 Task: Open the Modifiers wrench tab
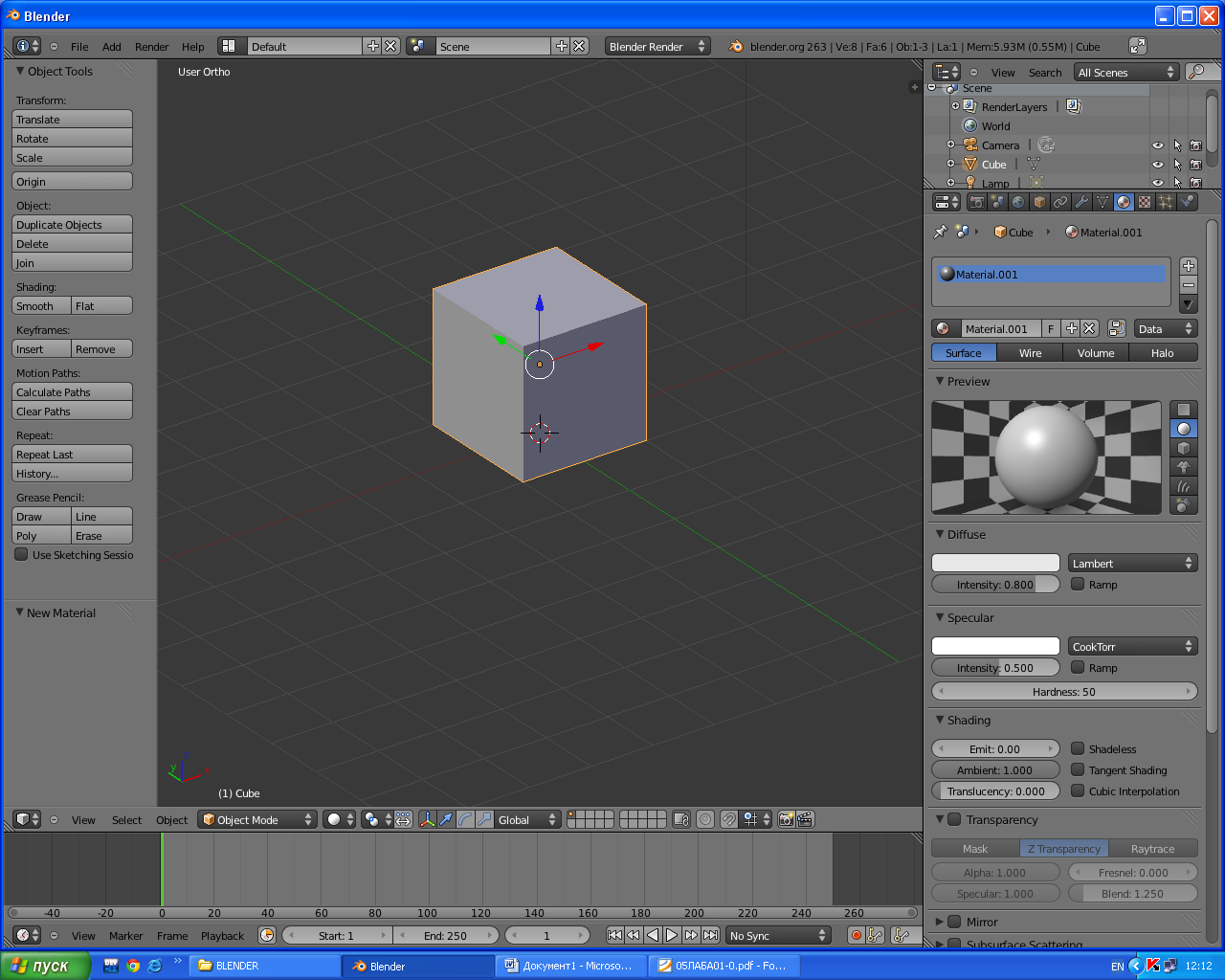(1081, 202)
